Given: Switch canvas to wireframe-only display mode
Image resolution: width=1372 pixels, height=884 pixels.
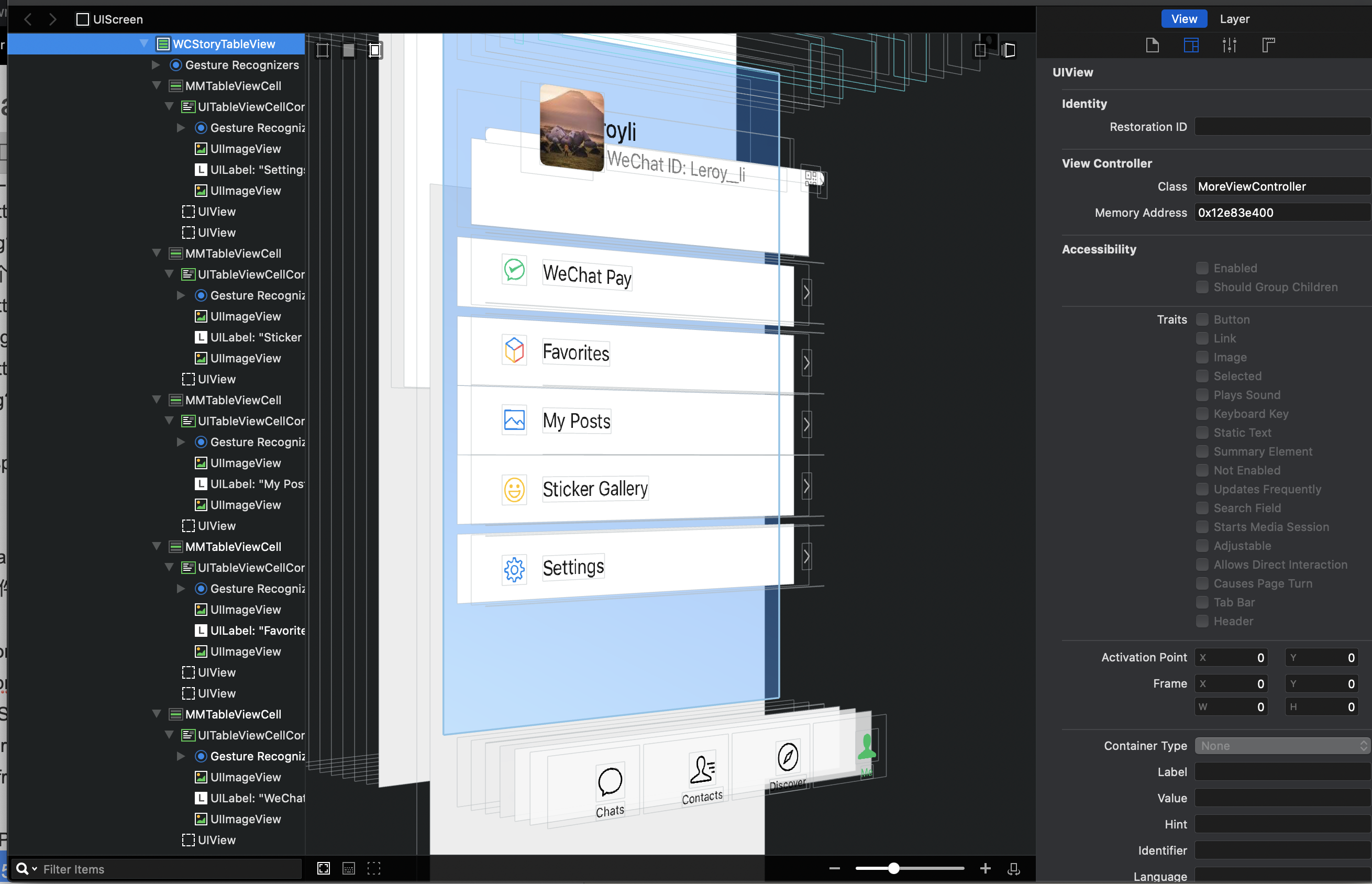Looking at the screenshot, I should coord(323,50).
